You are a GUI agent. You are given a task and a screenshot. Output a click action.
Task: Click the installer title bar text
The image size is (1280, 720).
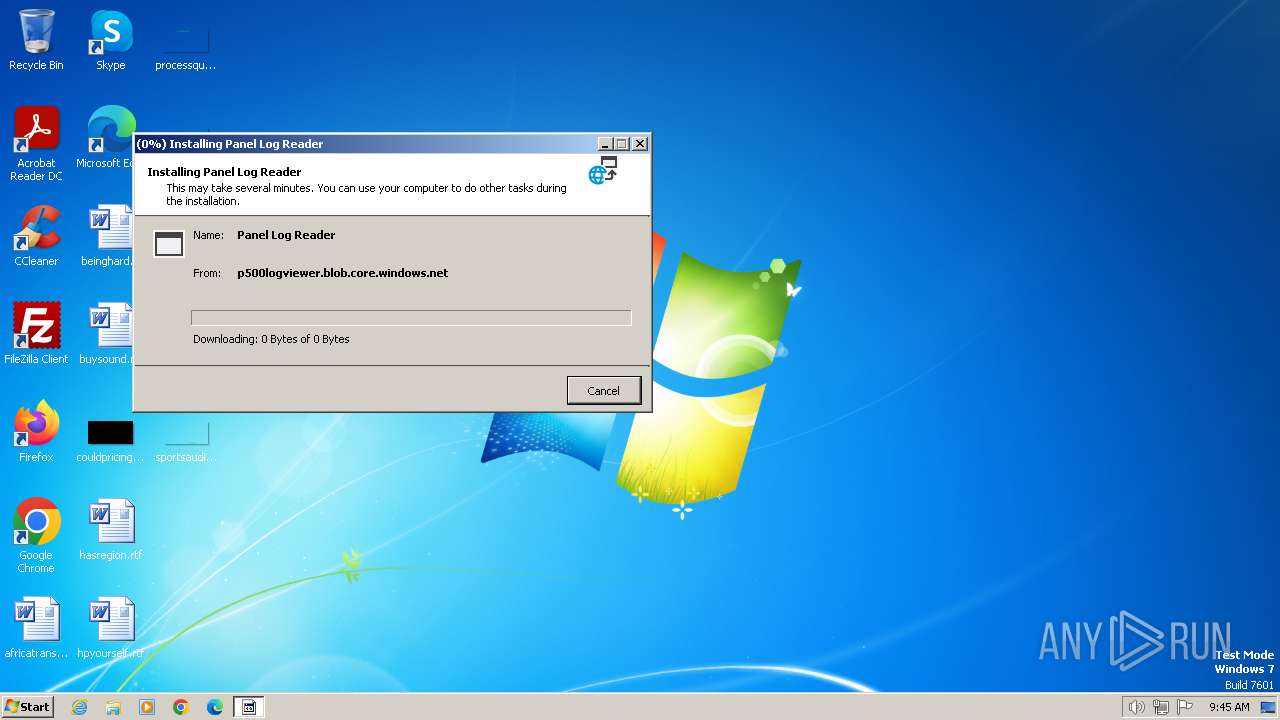[x=229, y=144]
